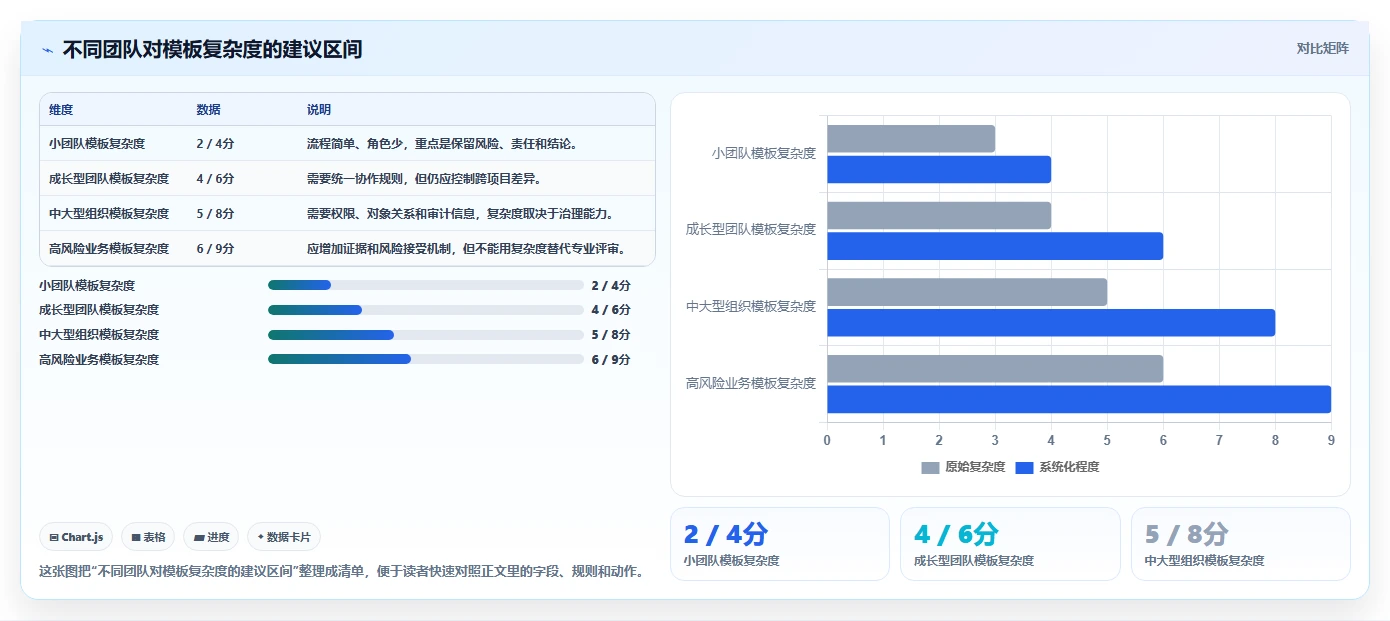Click the 成长型团队模板复杂度 progress bar
Image resolution: width=1390 pixels, height=621 pixels.
425,310
